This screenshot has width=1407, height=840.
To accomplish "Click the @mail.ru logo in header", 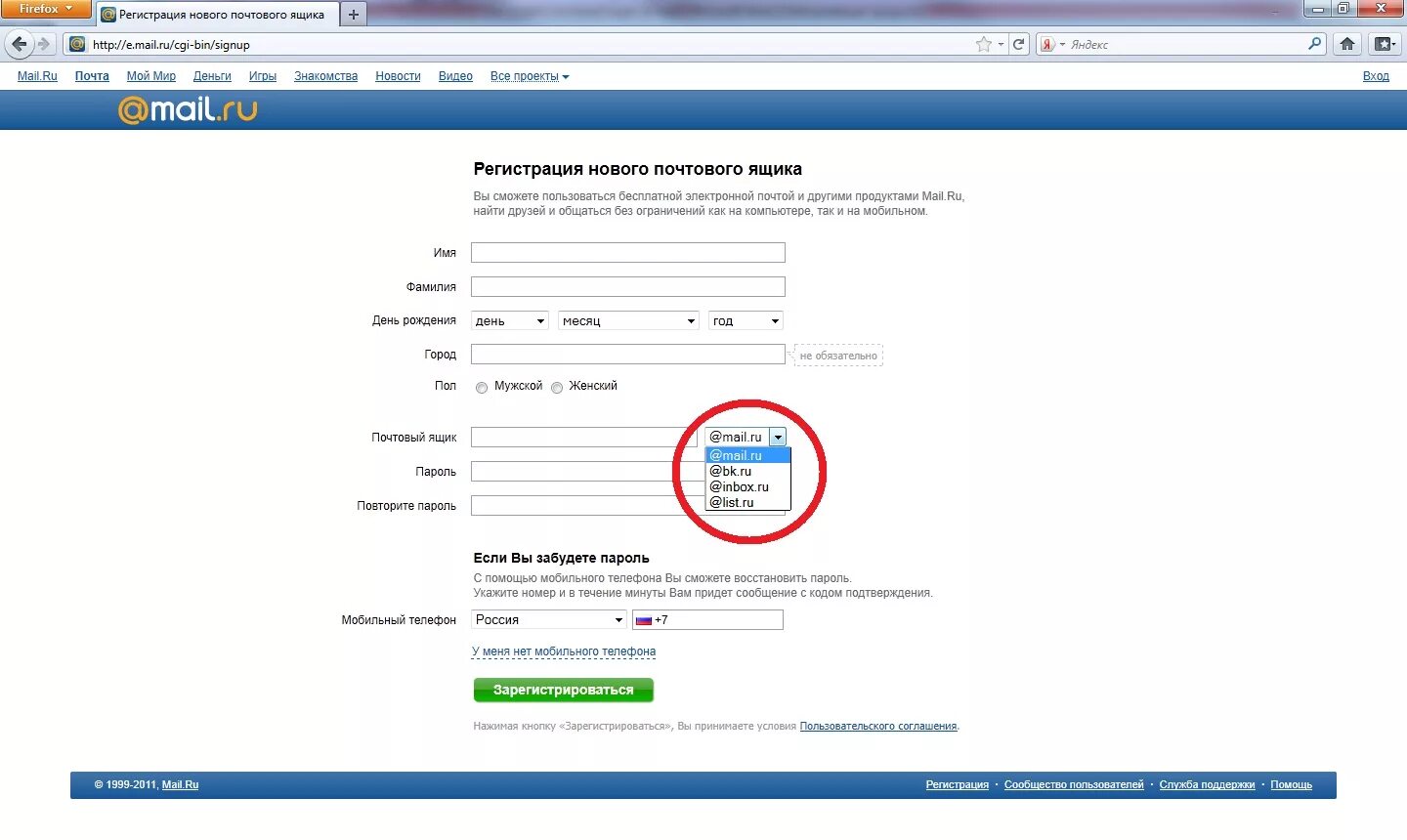I will pyautogui.click(x=188, y=109).
